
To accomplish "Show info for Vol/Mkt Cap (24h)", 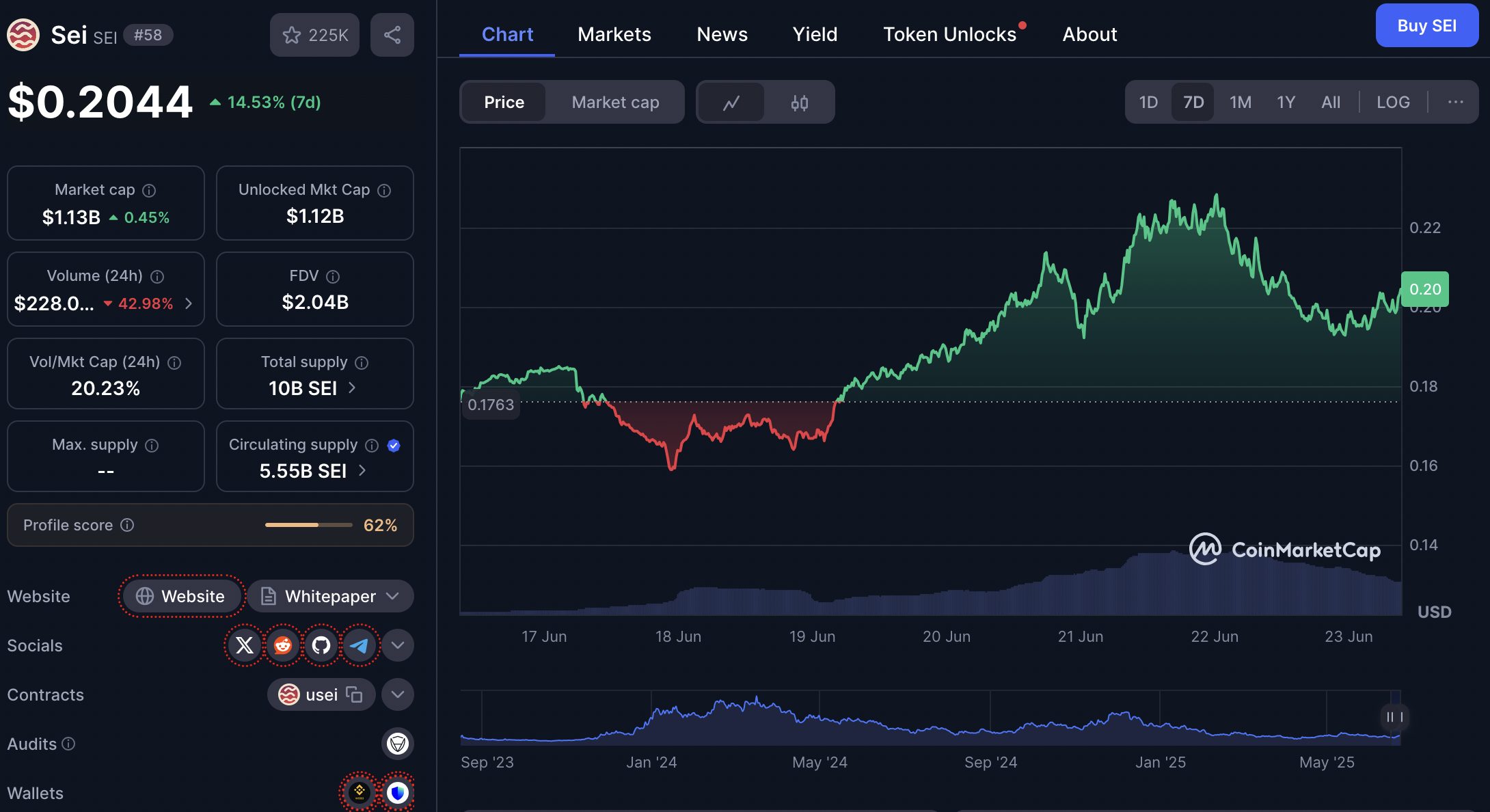I will (x=174, y=362).
